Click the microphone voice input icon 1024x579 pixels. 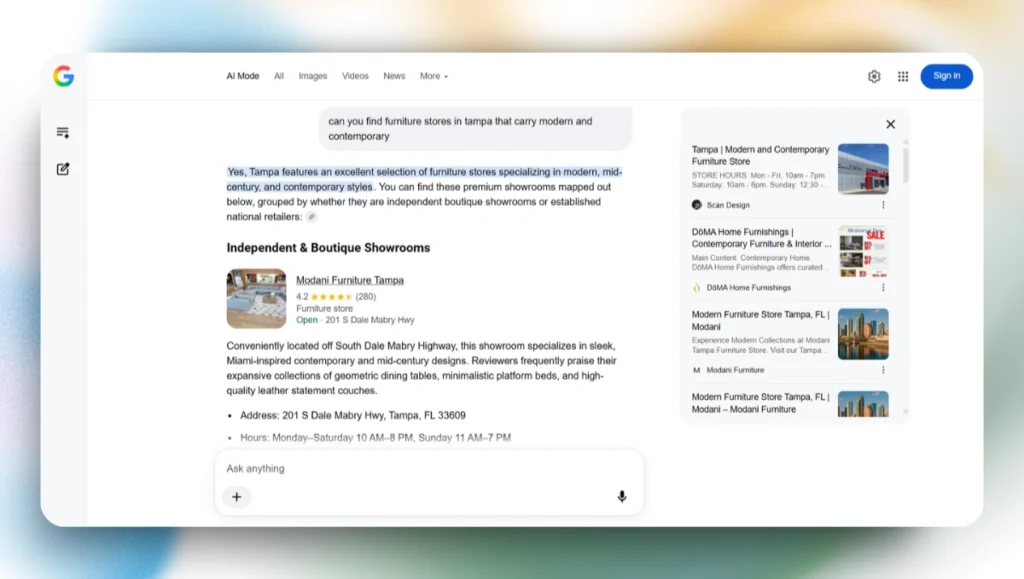pos(622,497)
